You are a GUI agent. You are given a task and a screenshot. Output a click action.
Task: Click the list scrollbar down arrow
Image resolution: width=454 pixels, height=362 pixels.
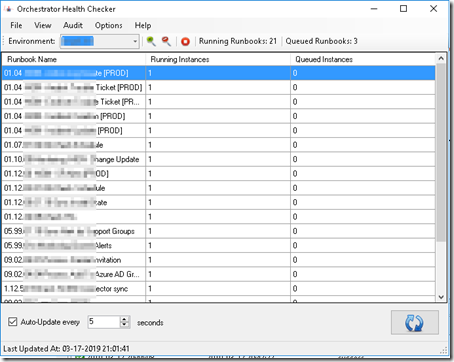[x=441, y=297]
